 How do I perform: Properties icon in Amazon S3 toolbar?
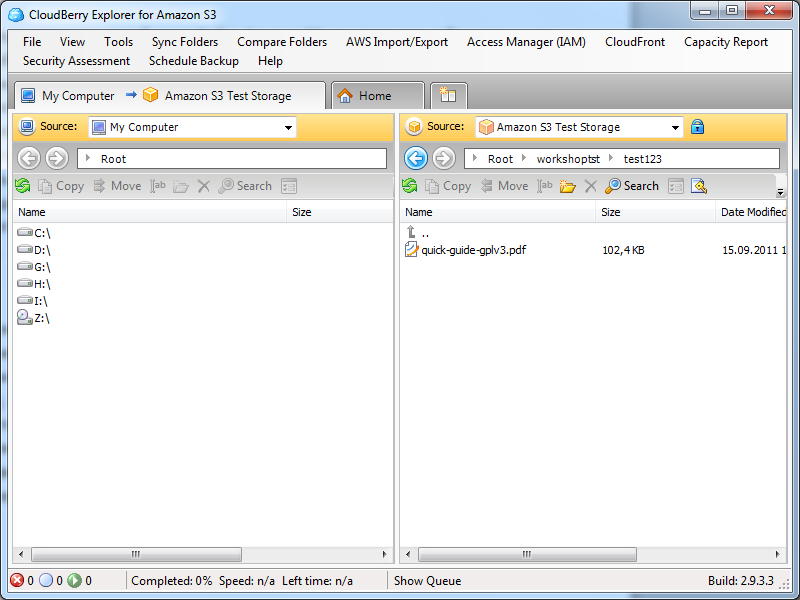[x=676, y=186]
